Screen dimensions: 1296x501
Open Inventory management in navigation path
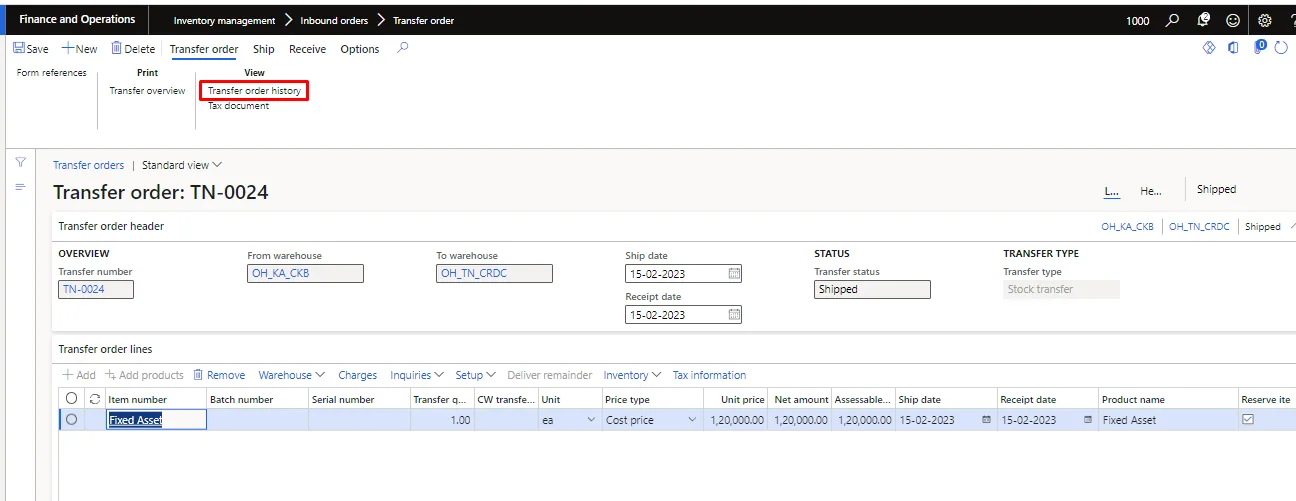(x=224, y=20)
